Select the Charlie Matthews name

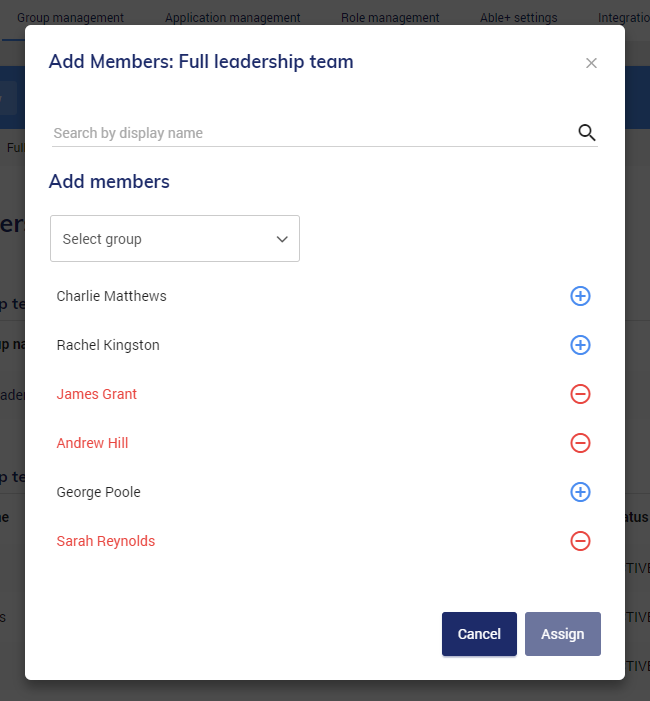[111, 296]
